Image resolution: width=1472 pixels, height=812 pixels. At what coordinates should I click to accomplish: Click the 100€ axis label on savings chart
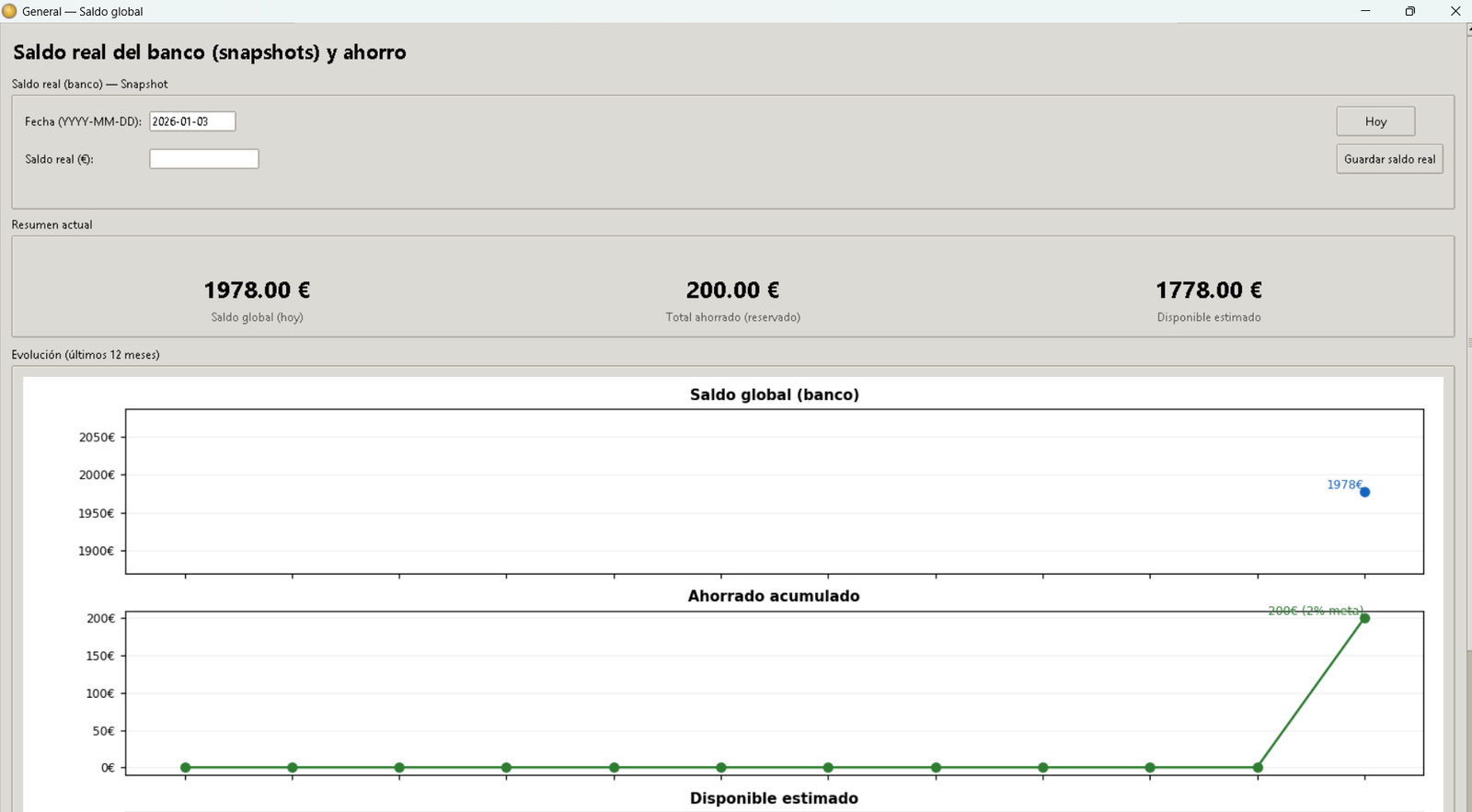(99, 693)
